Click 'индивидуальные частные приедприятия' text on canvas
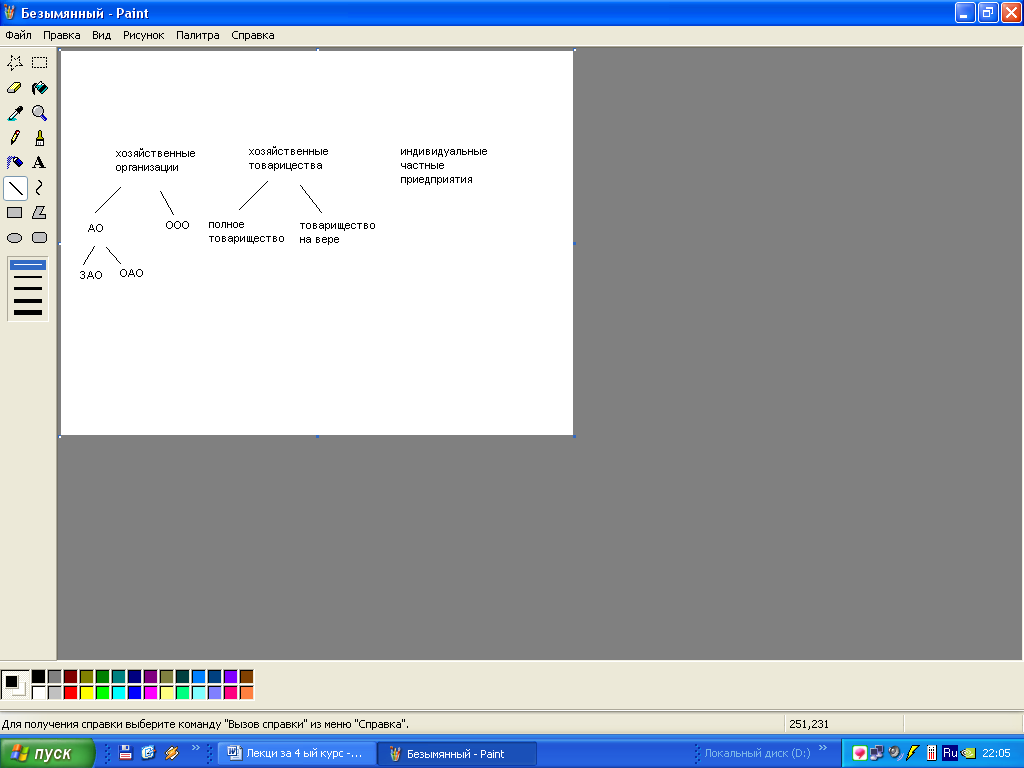The image size is (1024, 768). coord(443,165)
